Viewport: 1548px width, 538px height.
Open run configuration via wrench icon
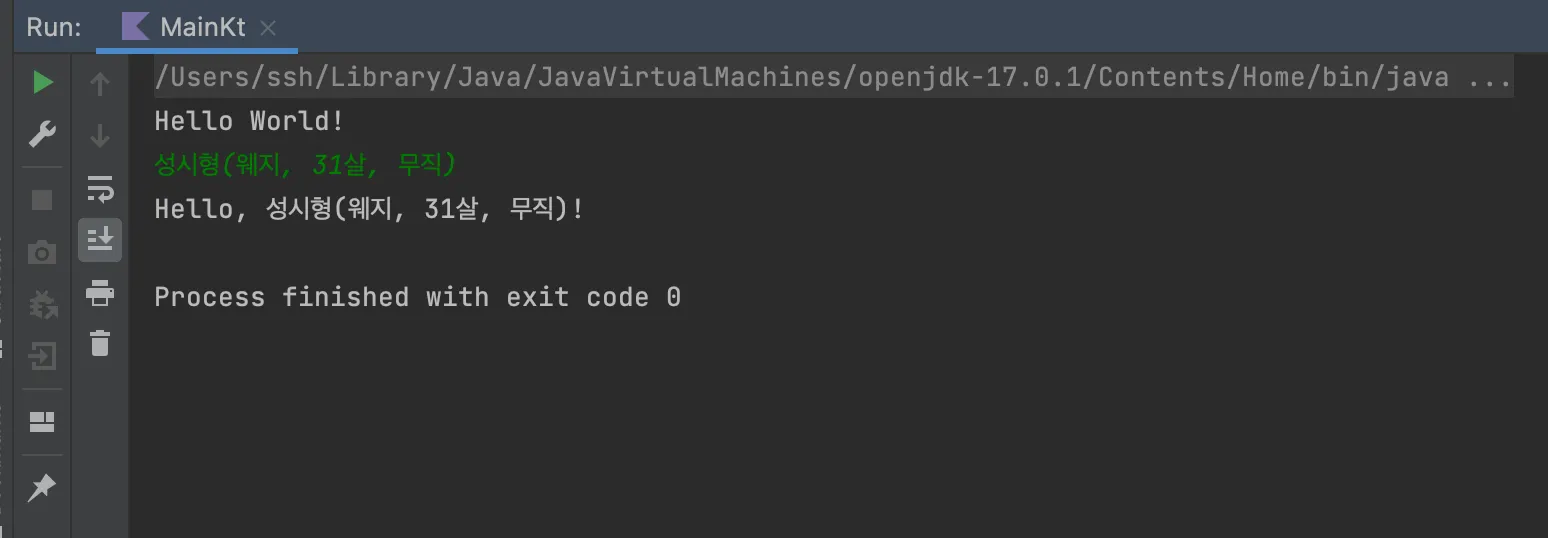click(x=42, y=134)
